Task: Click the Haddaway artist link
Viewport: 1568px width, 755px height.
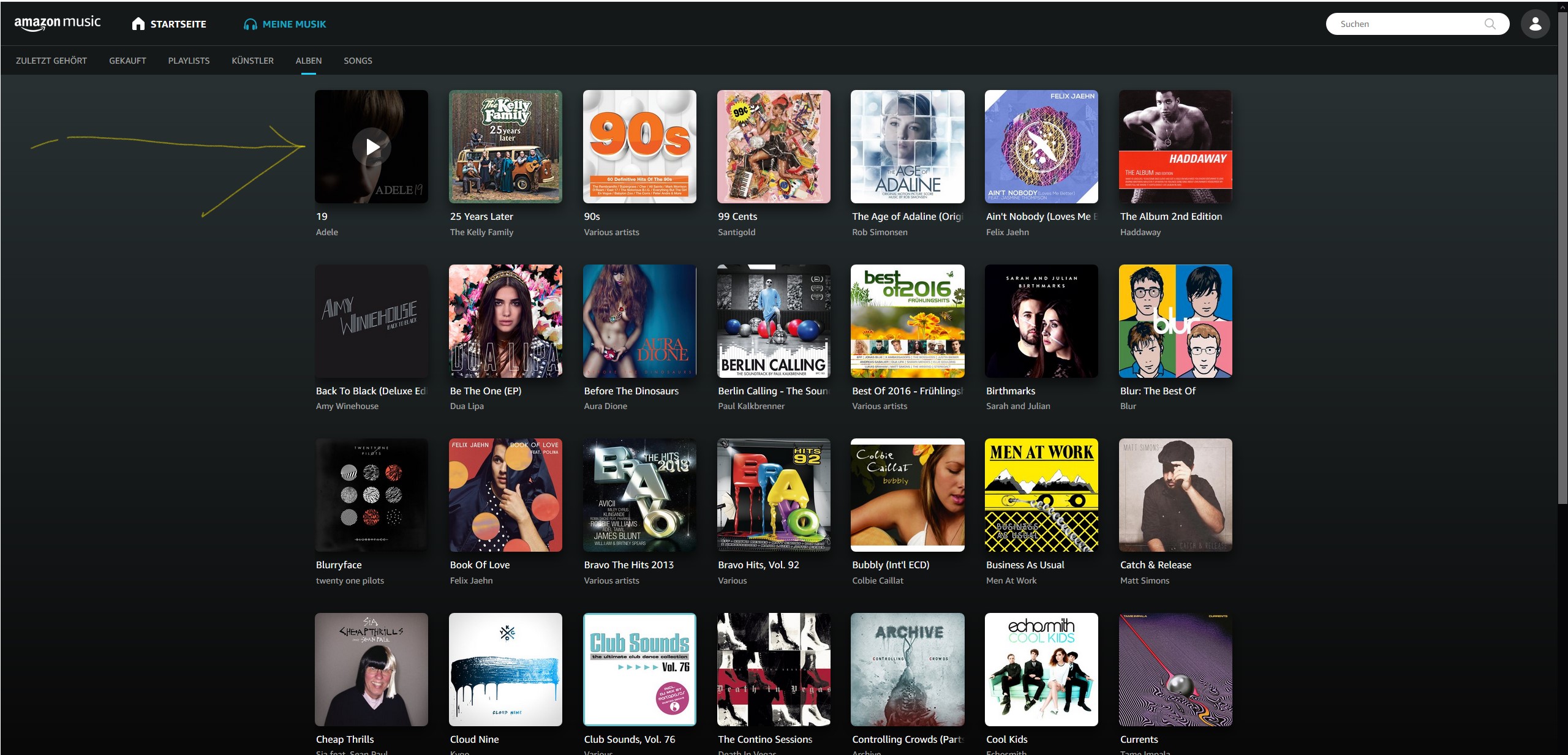Action: pyautogui.click(x=1140, y=232)
